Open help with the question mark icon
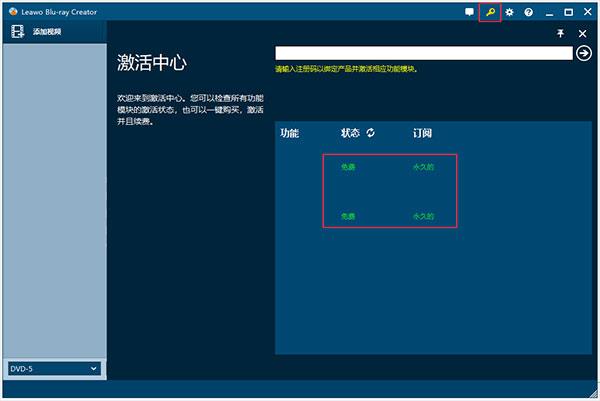This screenshot has width=600, height=401. (529, 12)
